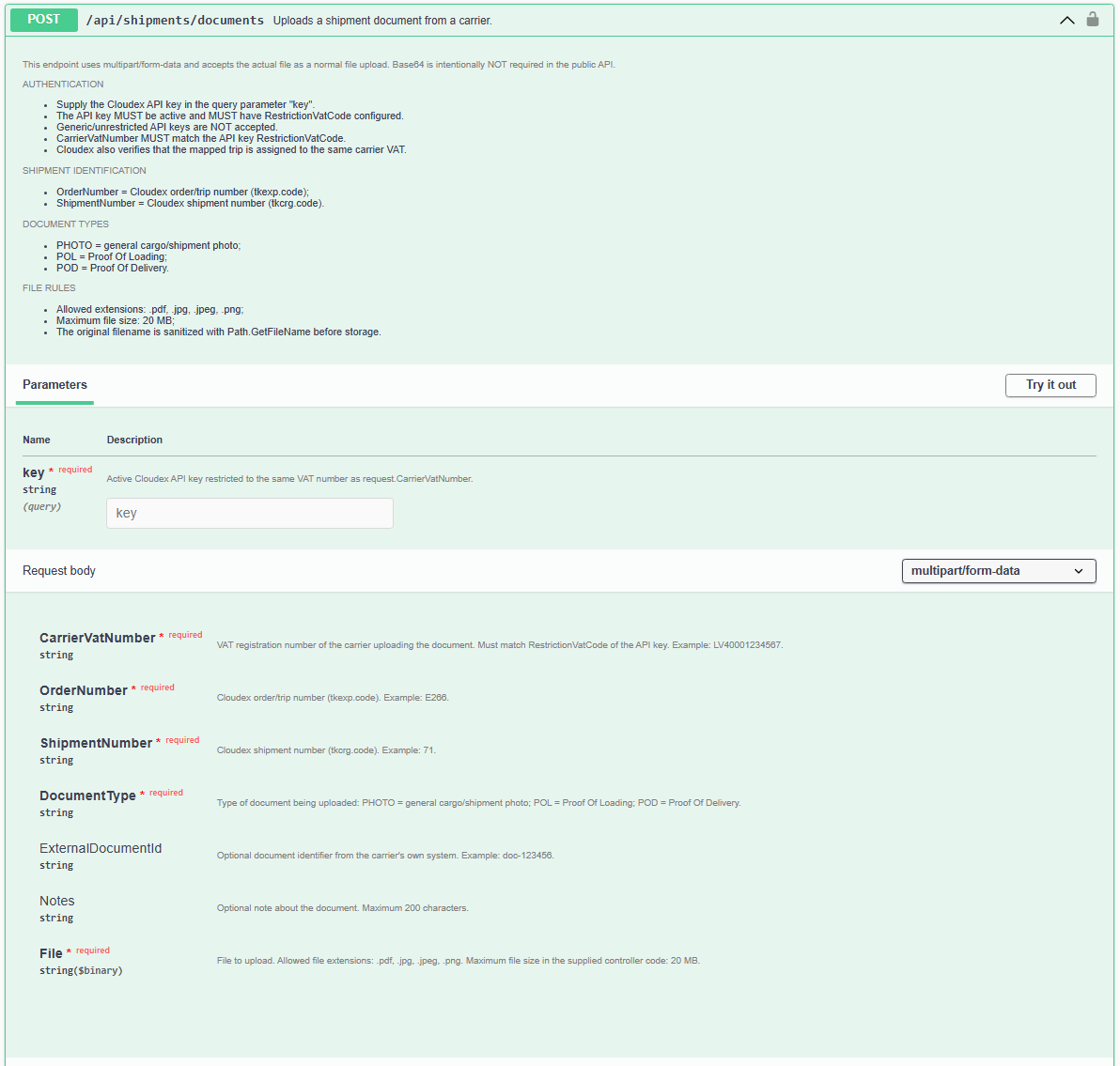
Task: Click the Try it out button
Action: (1050, 385)
